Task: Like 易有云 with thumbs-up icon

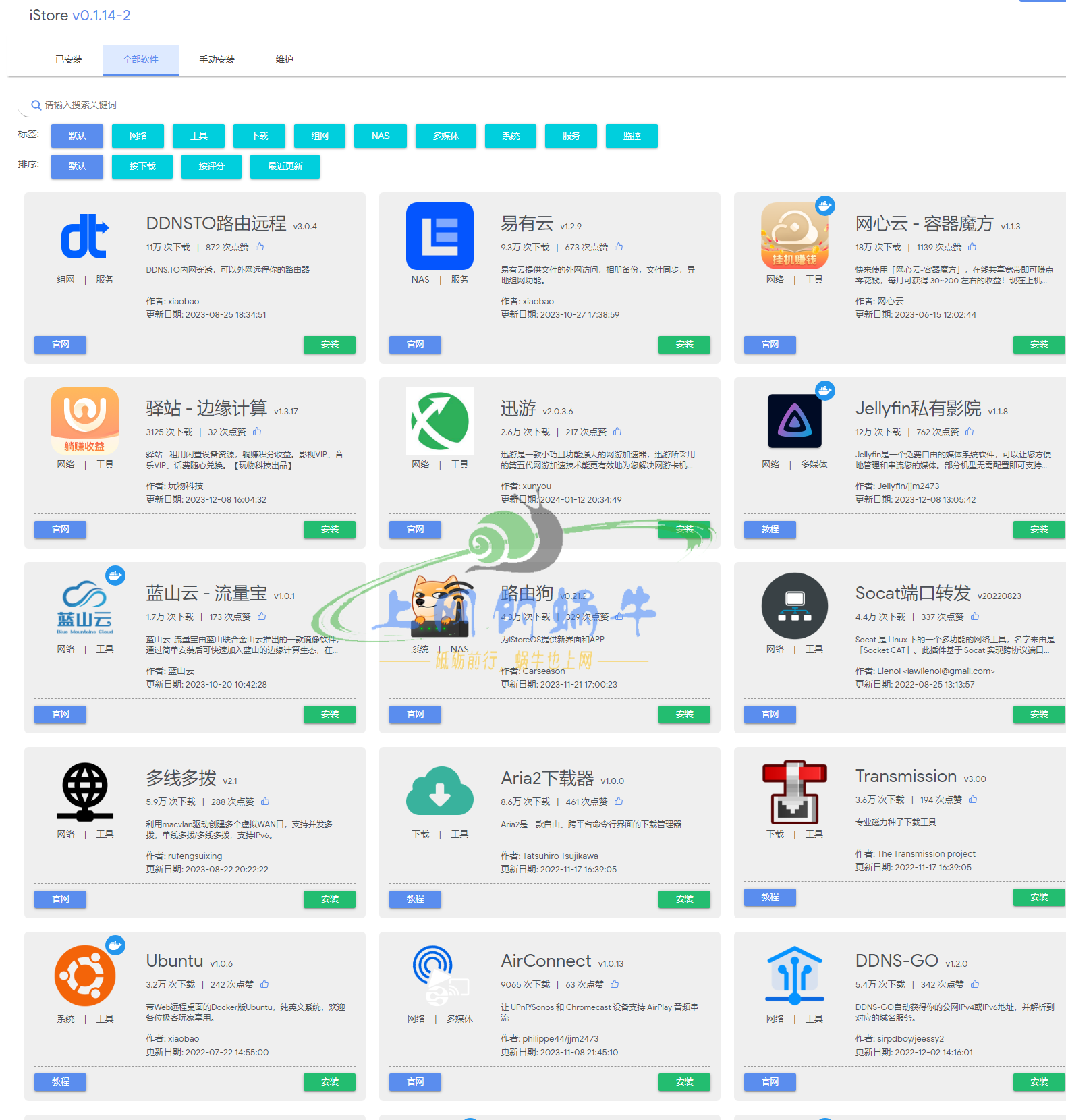Action: [619, 247]
